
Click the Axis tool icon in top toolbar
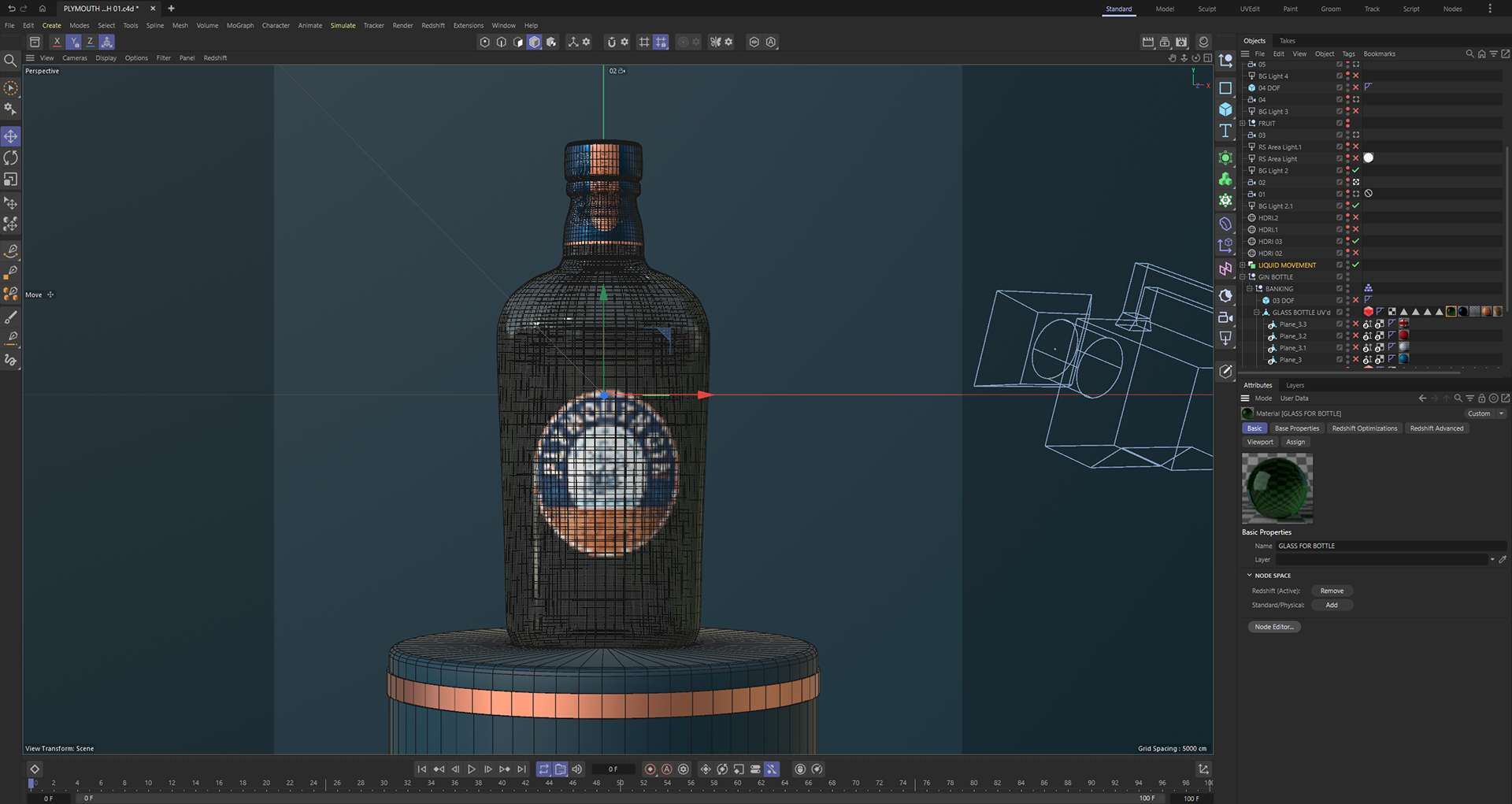click(573, 42)
